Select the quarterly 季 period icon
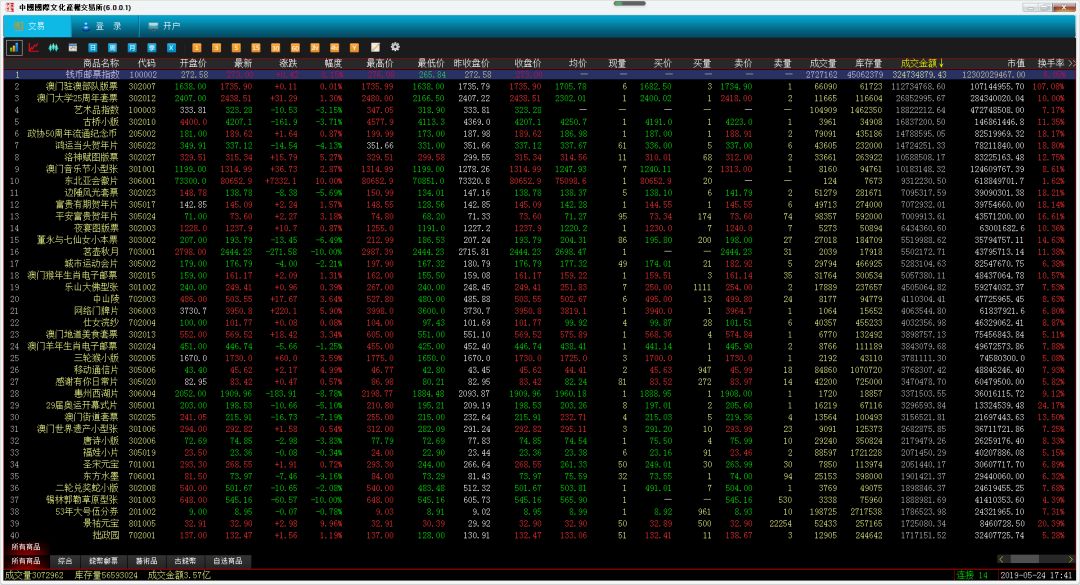This screenshot has height=585, width=1080. tap(152, 48)
